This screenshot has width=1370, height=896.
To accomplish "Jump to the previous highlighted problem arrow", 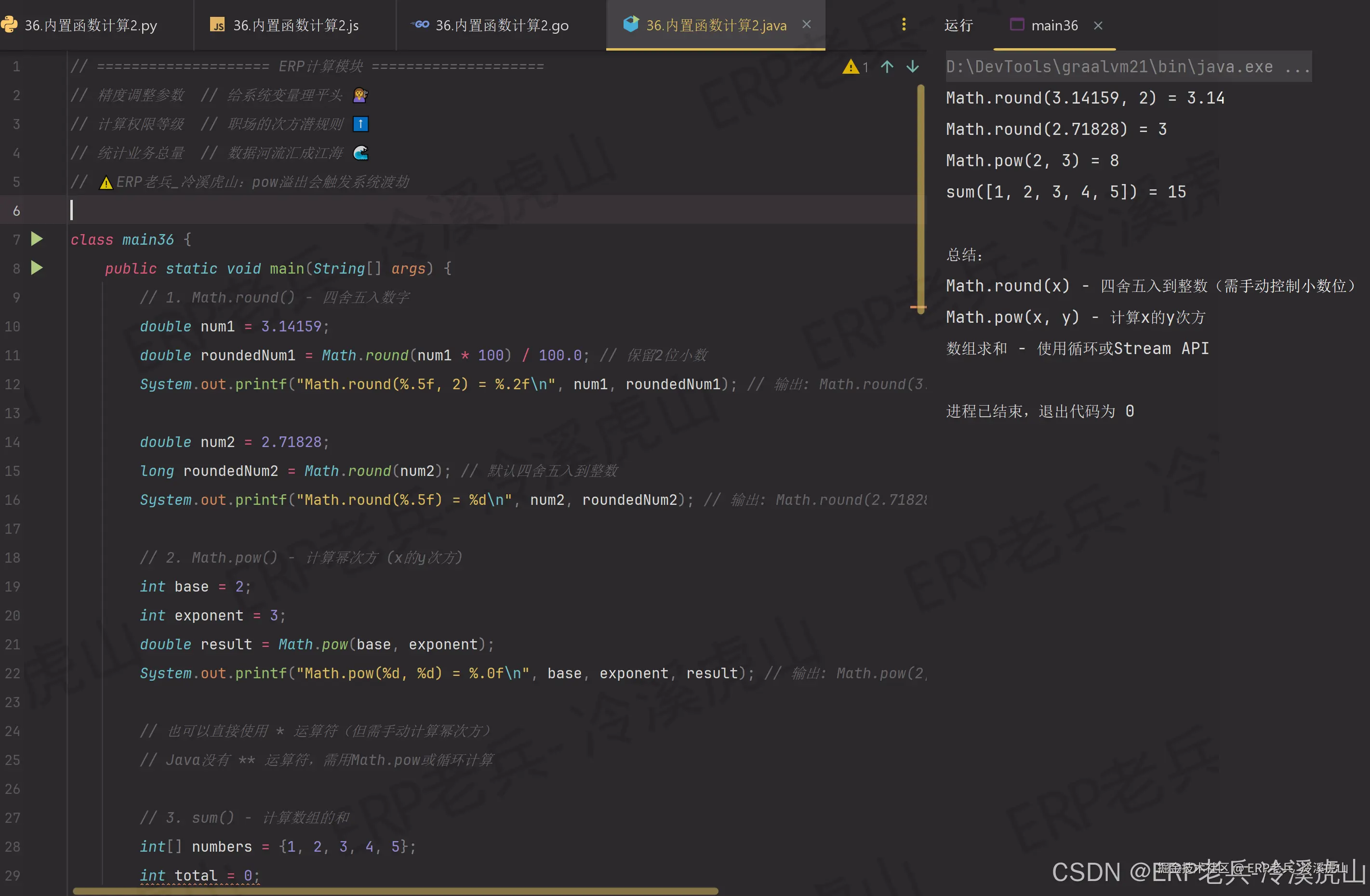I will 887,67.
